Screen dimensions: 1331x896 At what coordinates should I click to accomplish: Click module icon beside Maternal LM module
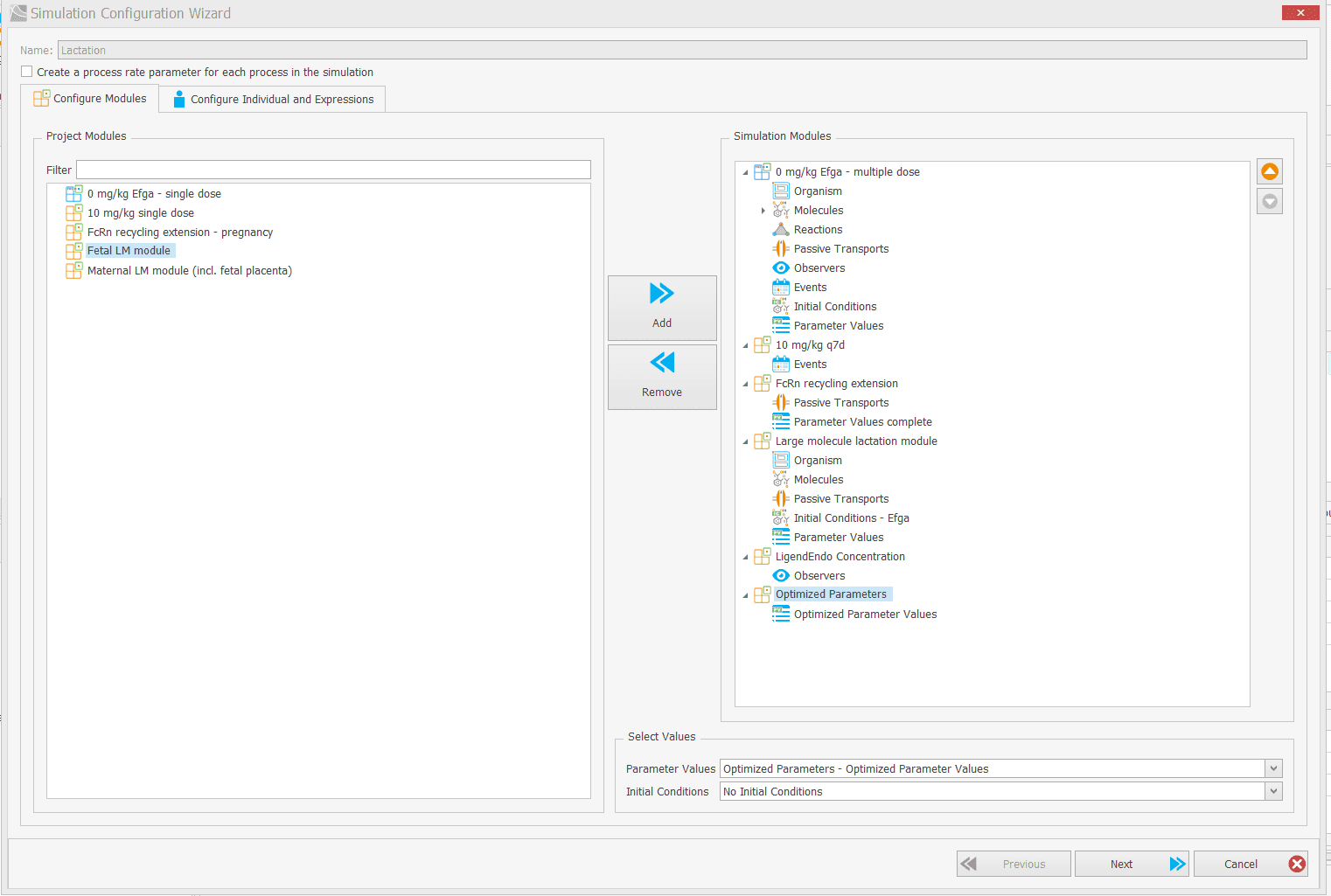coord(74,270)
